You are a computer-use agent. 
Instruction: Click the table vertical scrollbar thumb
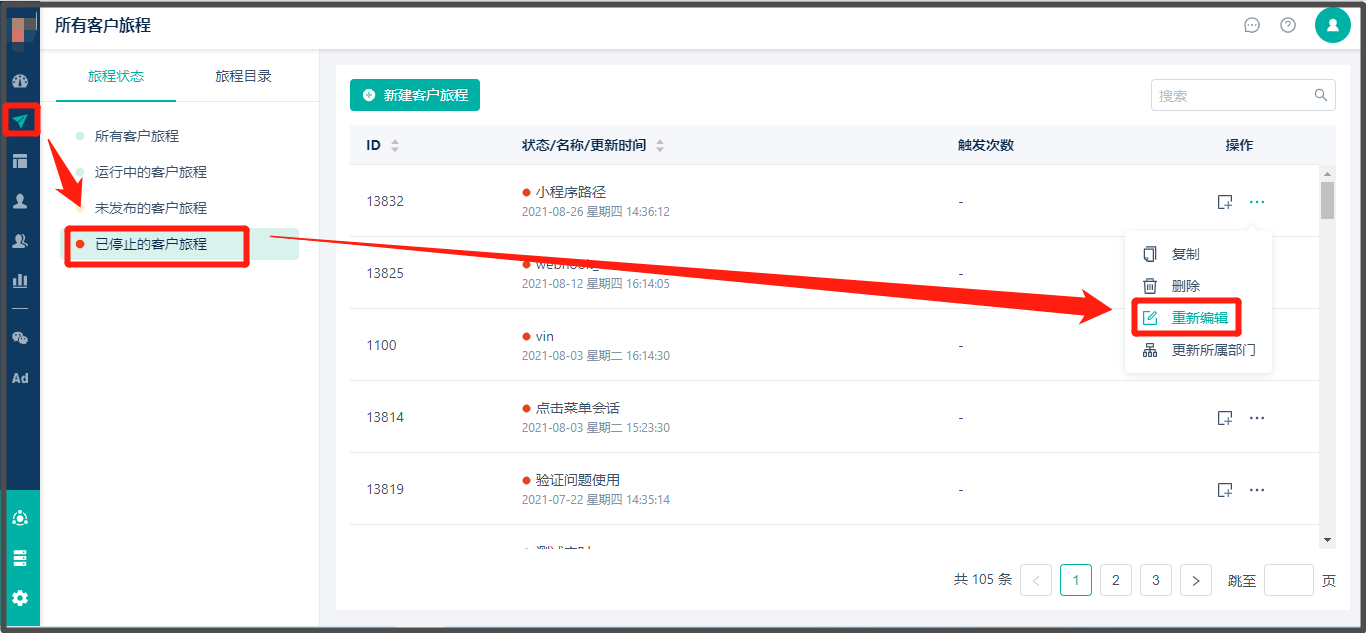click(1328, 200)
